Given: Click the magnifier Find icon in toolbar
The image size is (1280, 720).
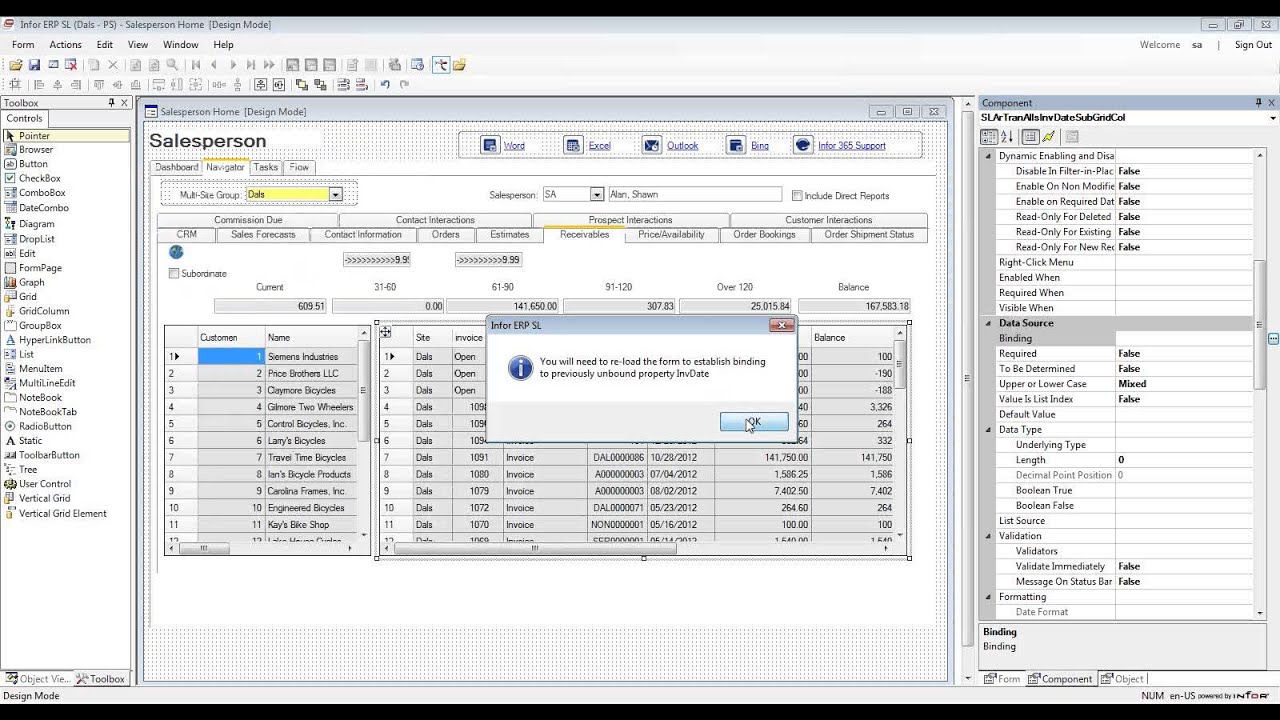Looking at the screenshot, I should 172,65.
